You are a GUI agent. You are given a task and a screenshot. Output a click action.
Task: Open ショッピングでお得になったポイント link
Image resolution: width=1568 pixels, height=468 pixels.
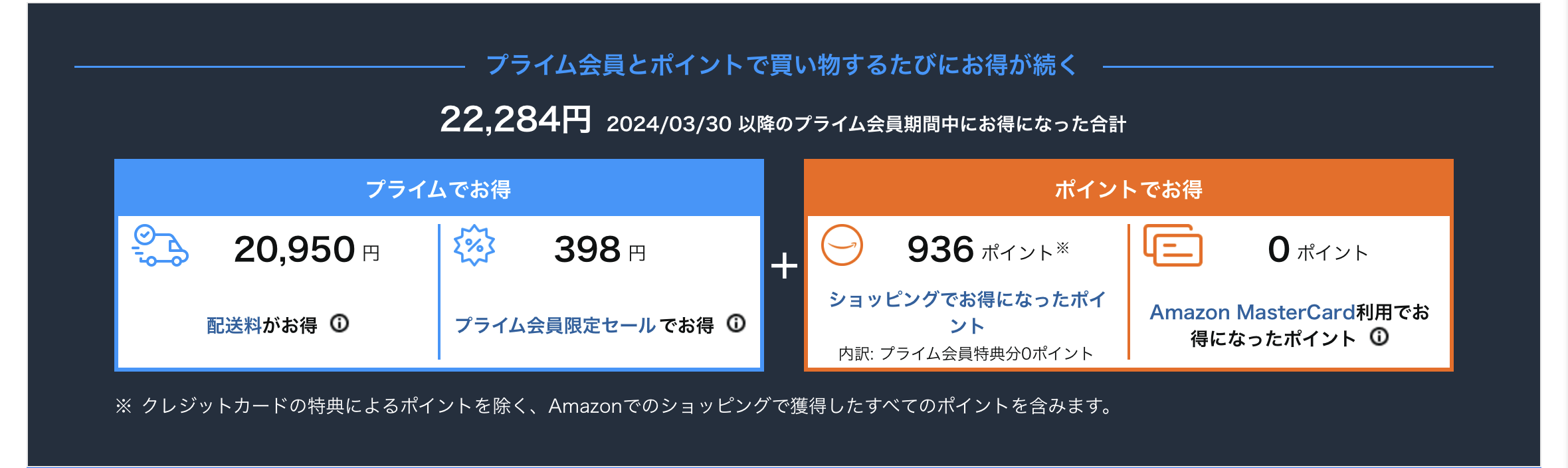click(967, 312)
